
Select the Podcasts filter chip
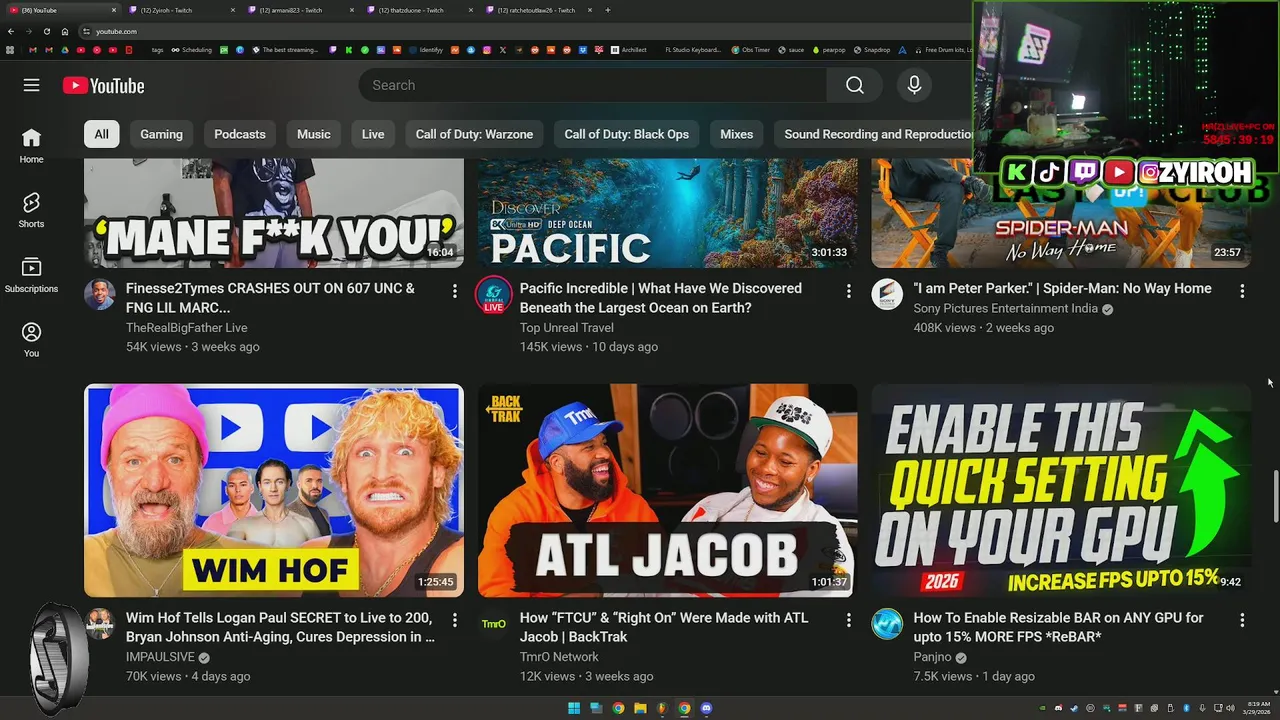click(240, 134)
